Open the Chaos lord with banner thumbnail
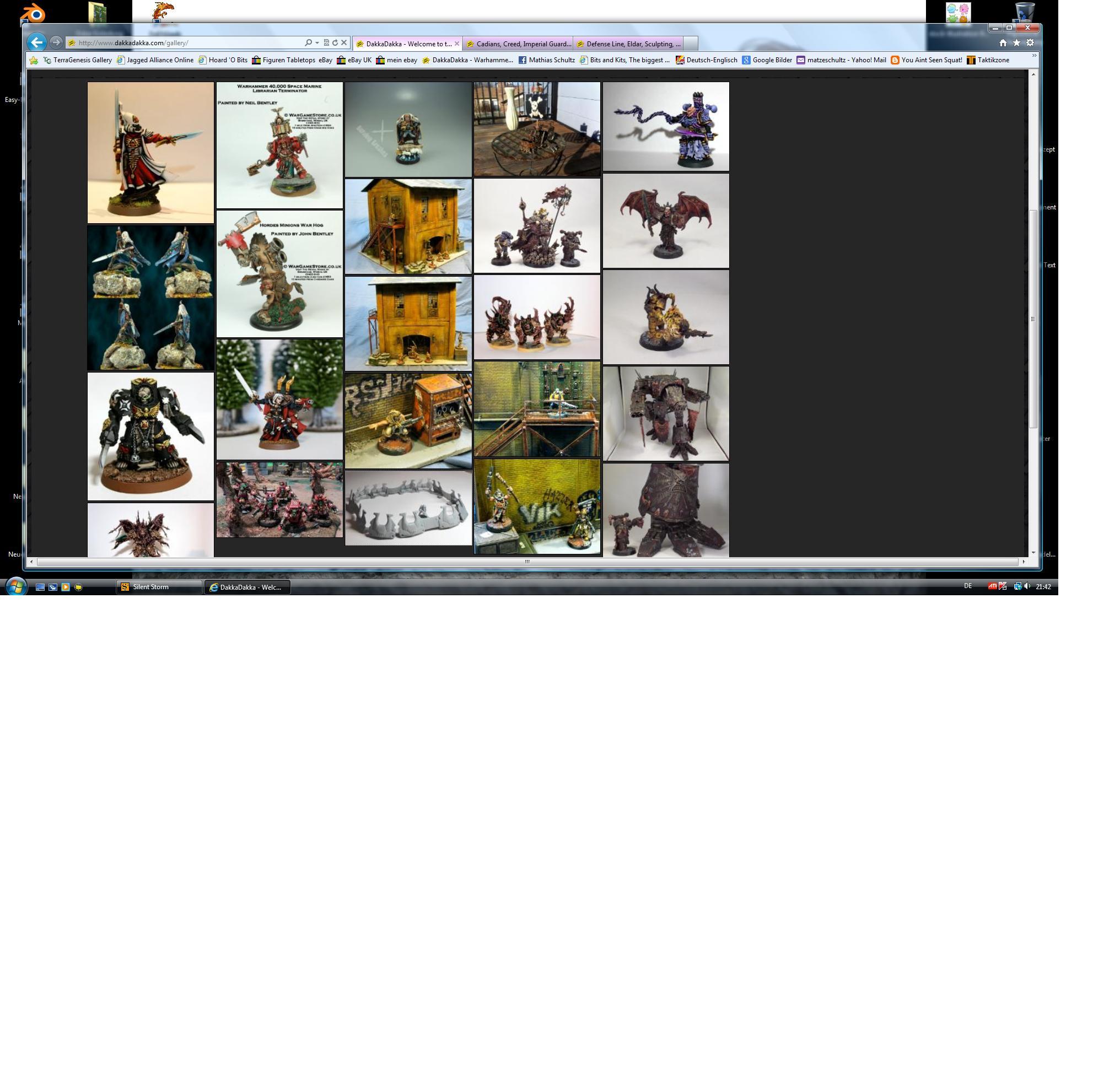This screenshot has width=1120, height=1078. (x=537, y=225)
